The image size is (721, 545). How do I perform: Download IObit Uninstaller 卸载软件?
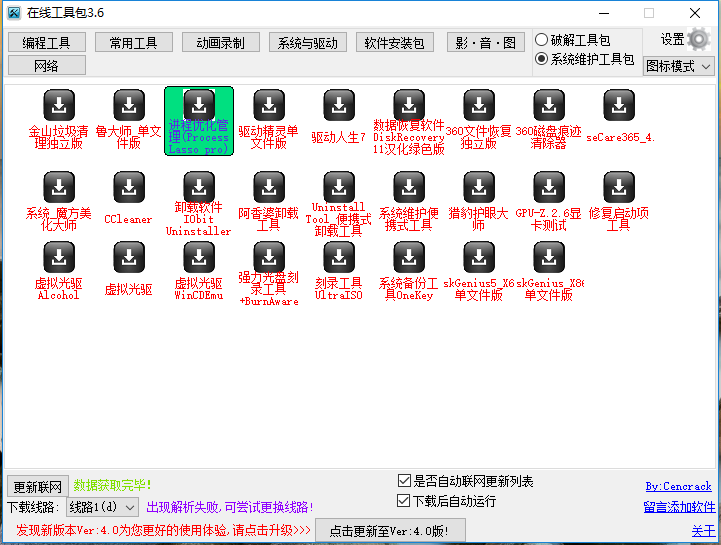199,187
